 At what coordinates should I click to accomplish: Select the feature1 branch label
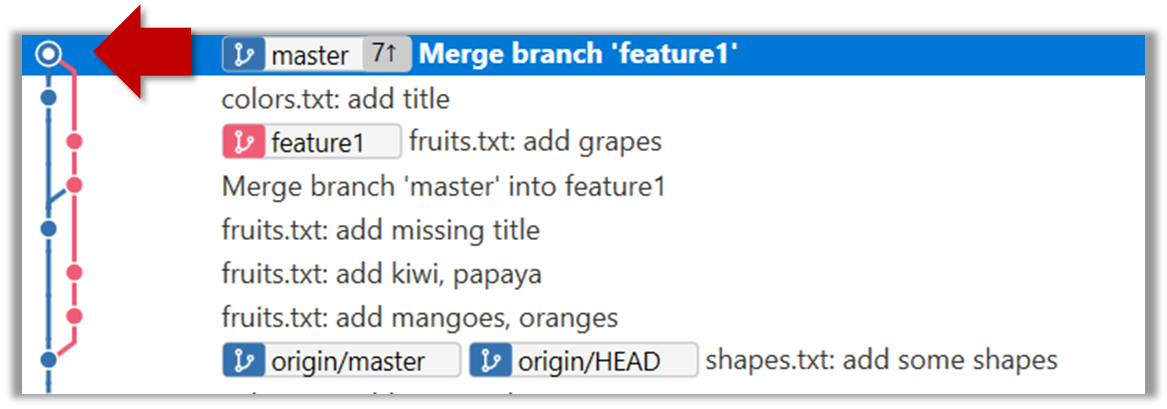[x=317, y=143]
